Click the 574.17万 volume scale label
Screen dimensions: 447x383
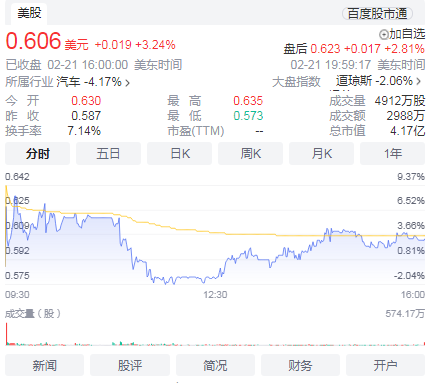tap(405, 314)
